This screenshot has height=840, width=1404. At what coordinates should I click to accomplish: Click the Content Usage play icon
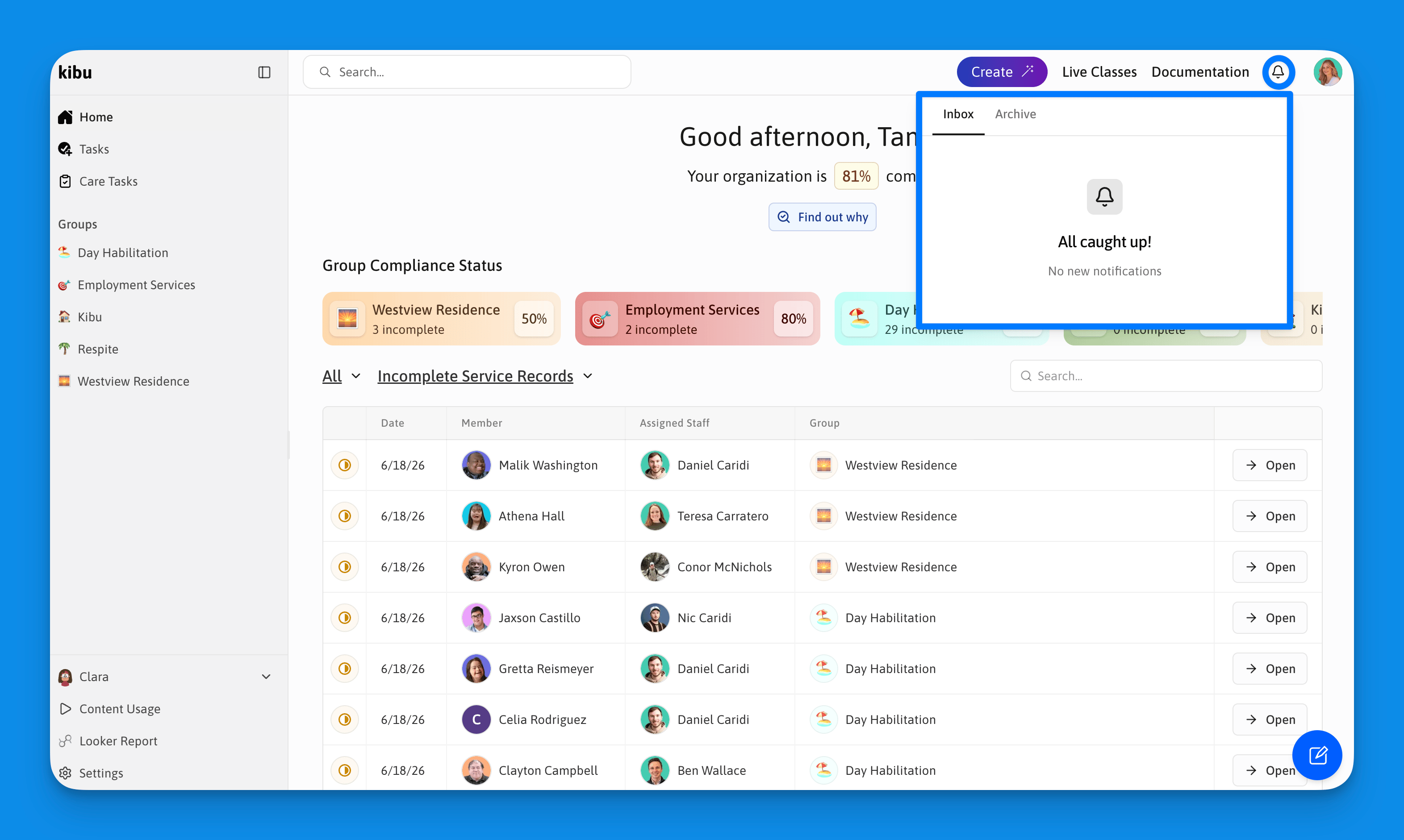pos(65,709)
